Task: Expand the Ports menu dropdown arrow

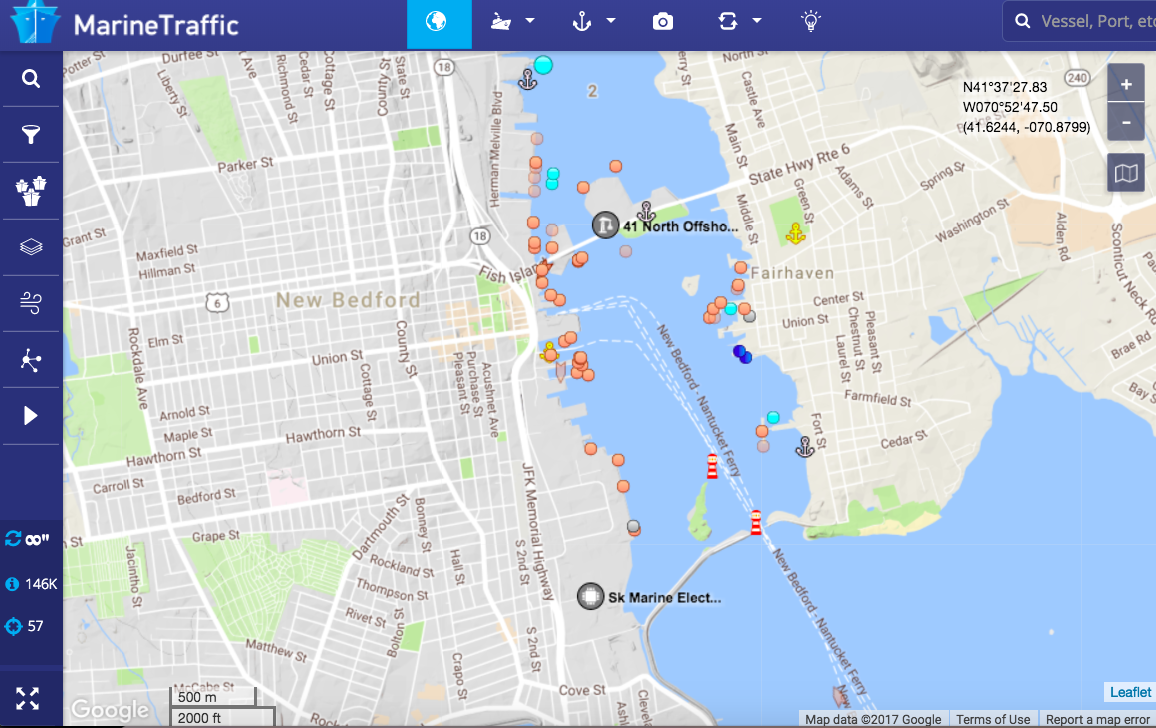Action: (610, 21)
